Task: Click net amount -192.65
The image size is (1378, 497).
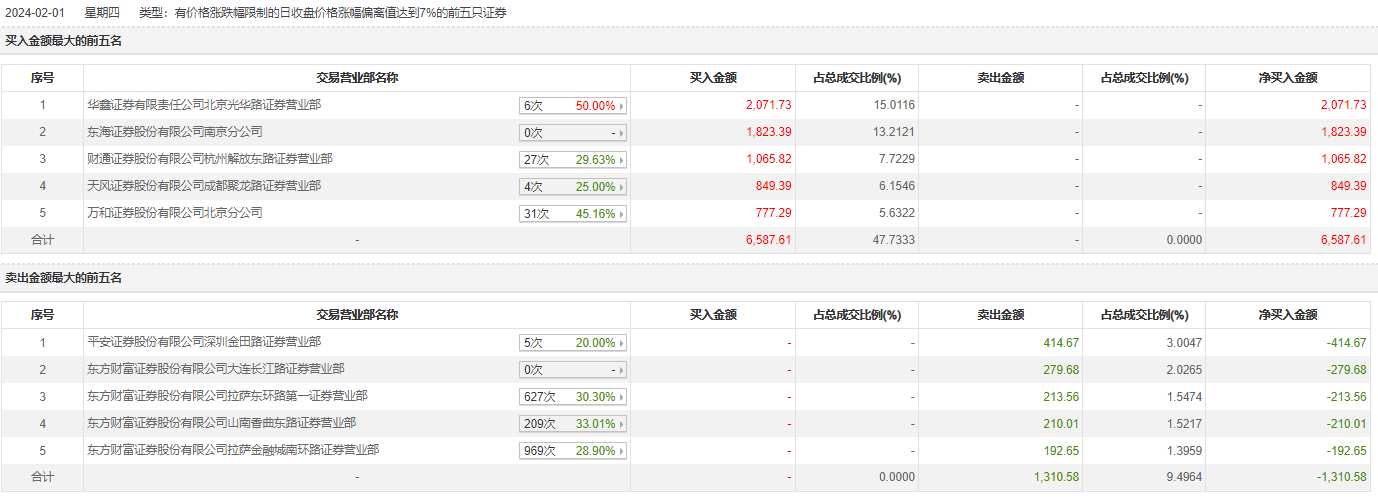Action: click(1346, 450)
